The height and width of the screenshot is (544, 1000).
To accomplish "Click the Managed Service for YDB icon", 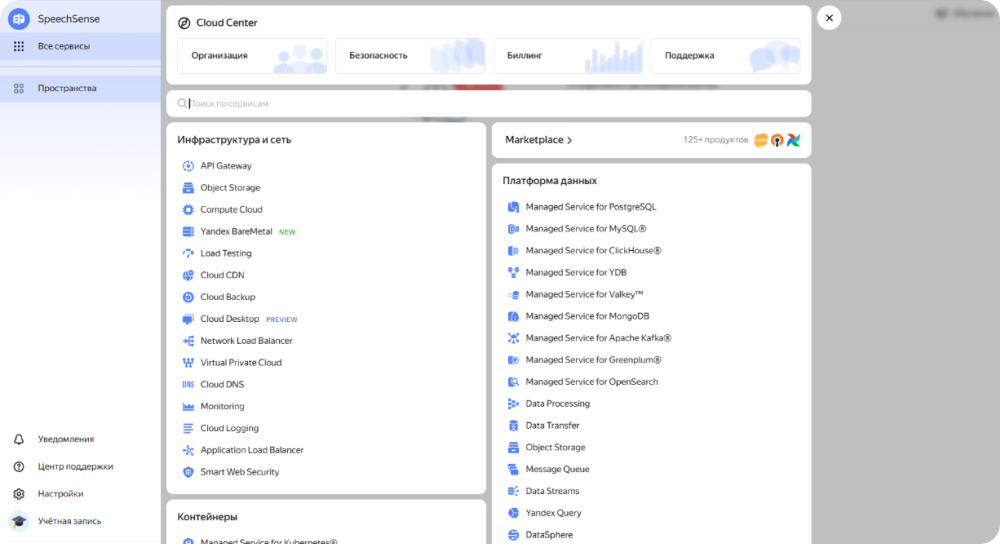I will (513, 273).
